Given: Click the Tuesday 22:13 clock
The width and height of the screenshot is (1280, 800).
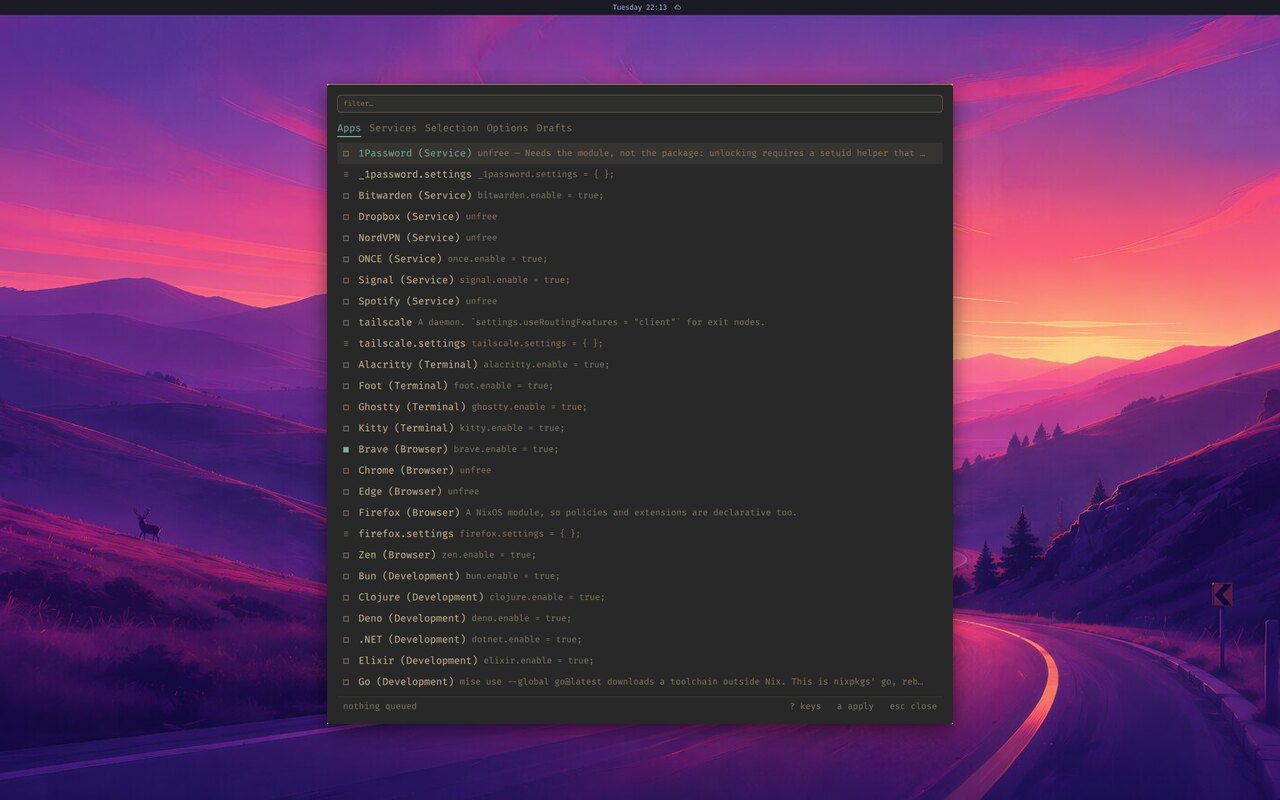Looking at the screenshot, I should click(x=640, y=7).
